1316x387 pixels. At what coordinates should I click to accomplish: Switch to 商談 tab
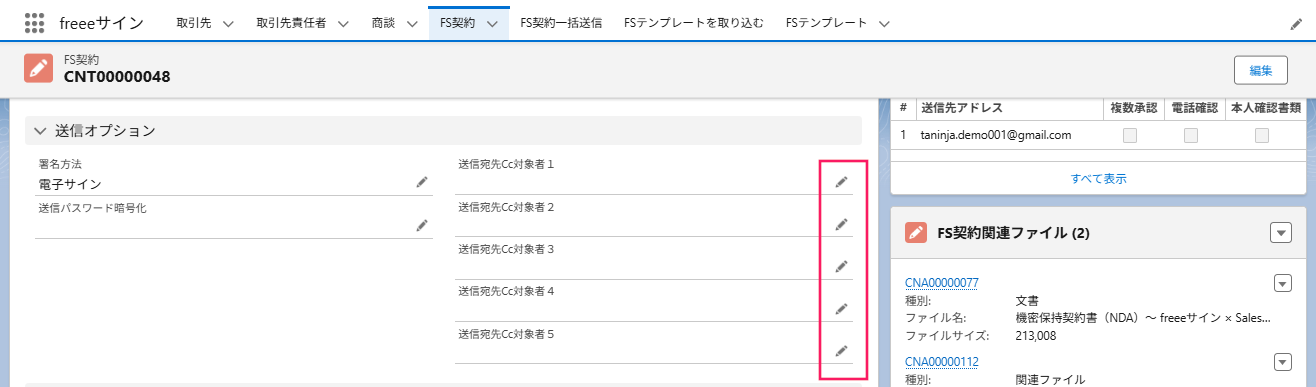(384, 22)
